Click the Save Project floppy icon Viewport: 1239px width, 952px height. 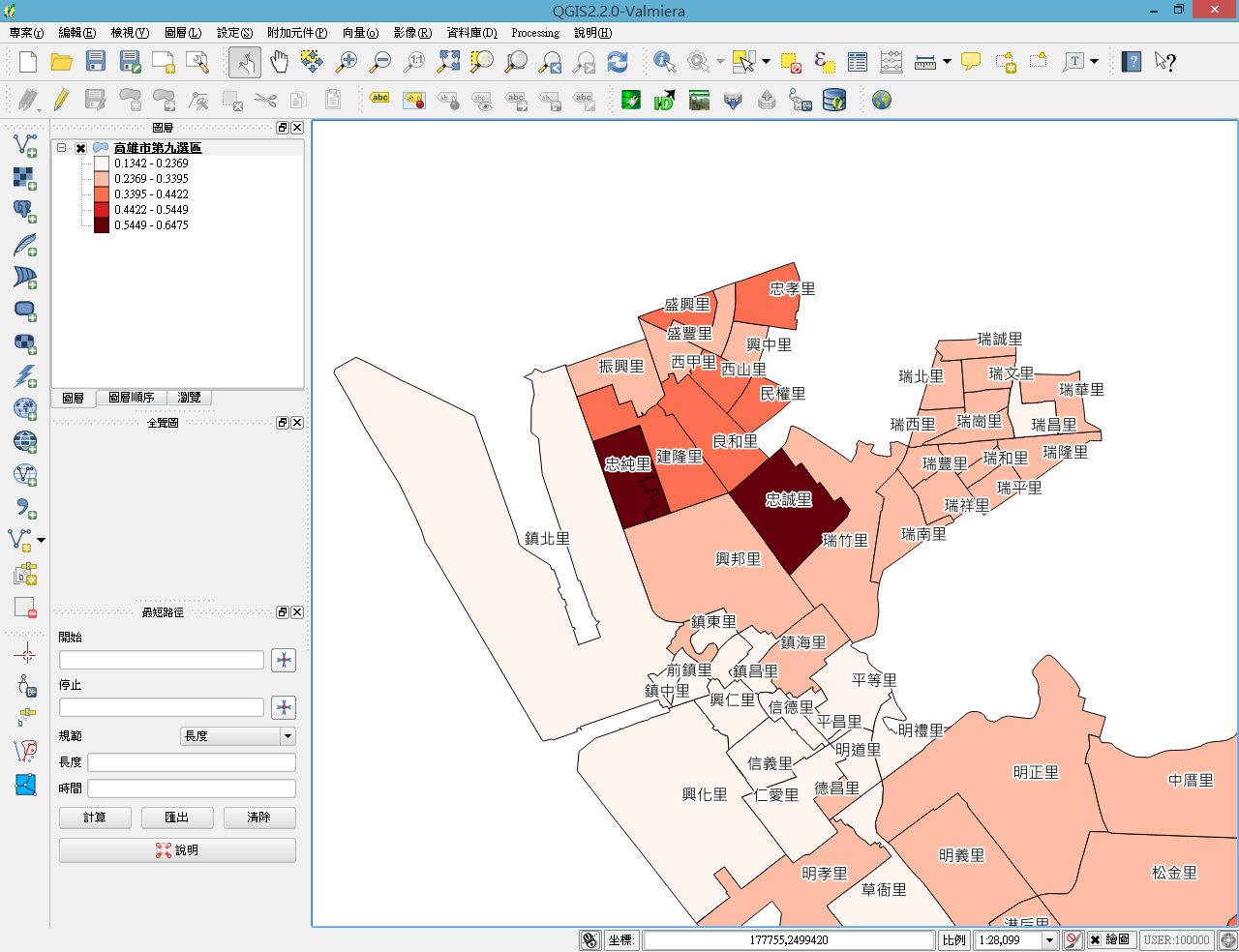95,63
